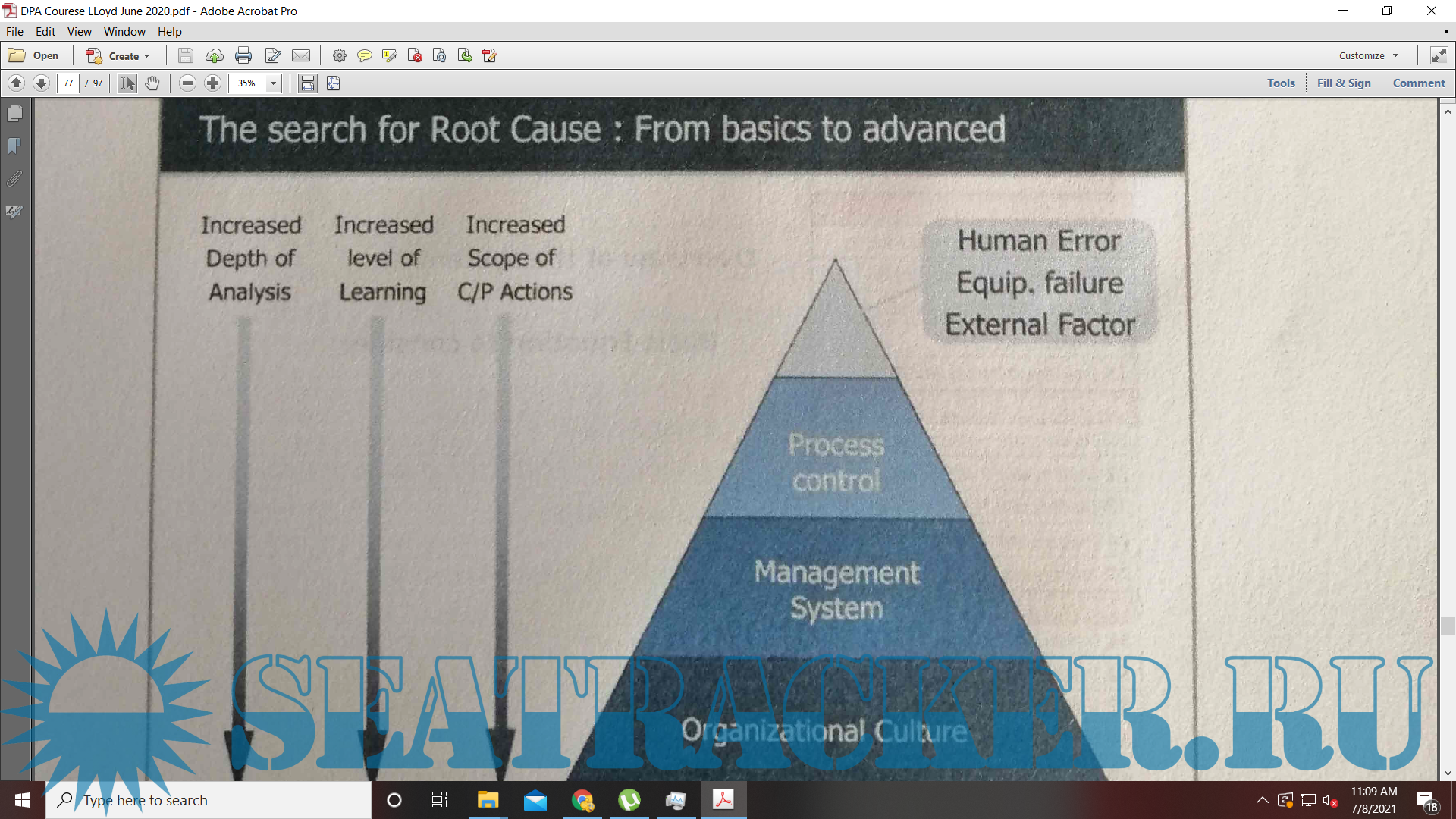Viewport: 1456px width, 819px height.
Task: Add a sticky note comment
Action: coord(365,55)
